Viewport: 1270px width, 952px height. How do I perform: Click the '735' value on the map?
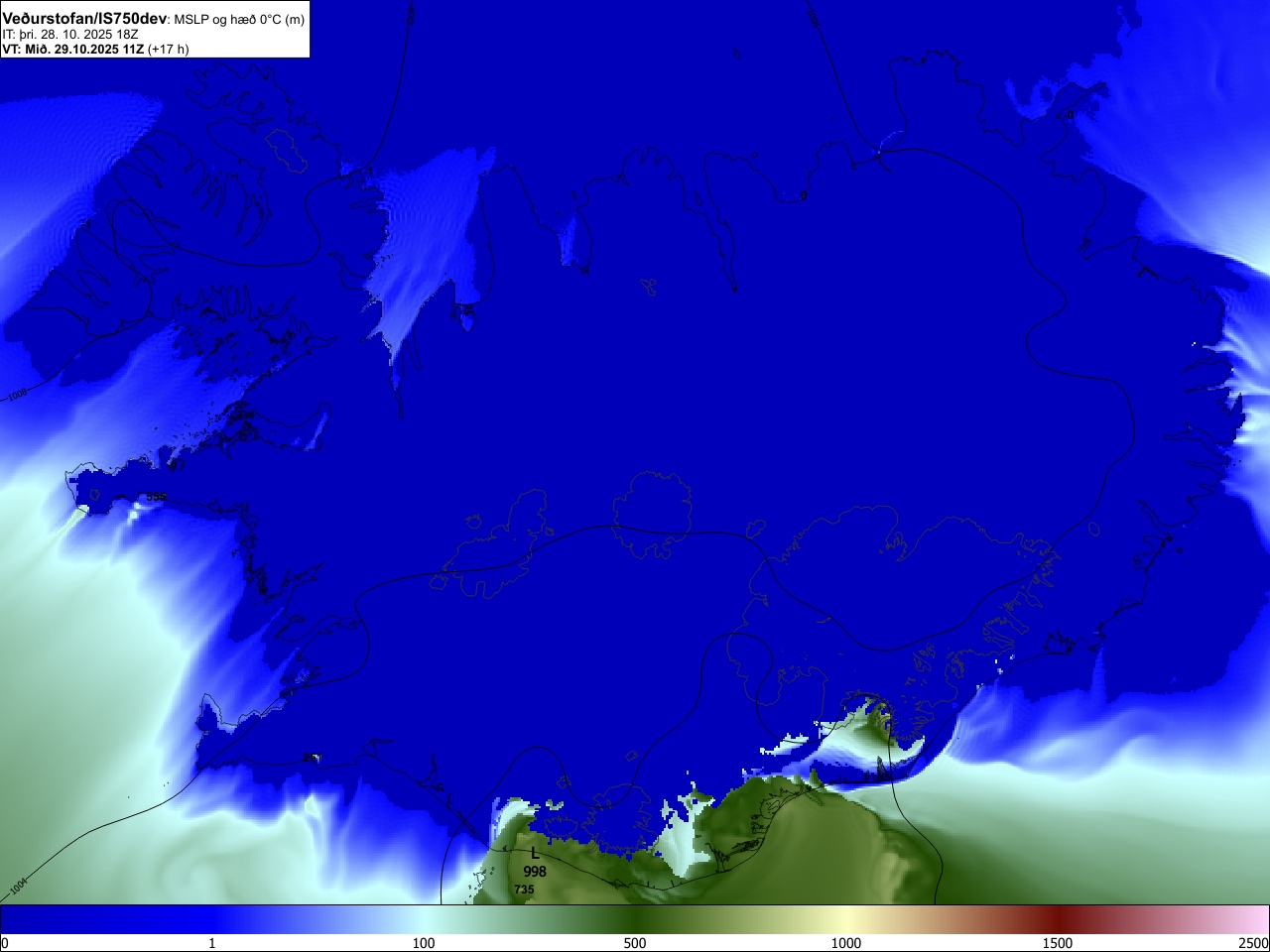[x=524, y=890]
